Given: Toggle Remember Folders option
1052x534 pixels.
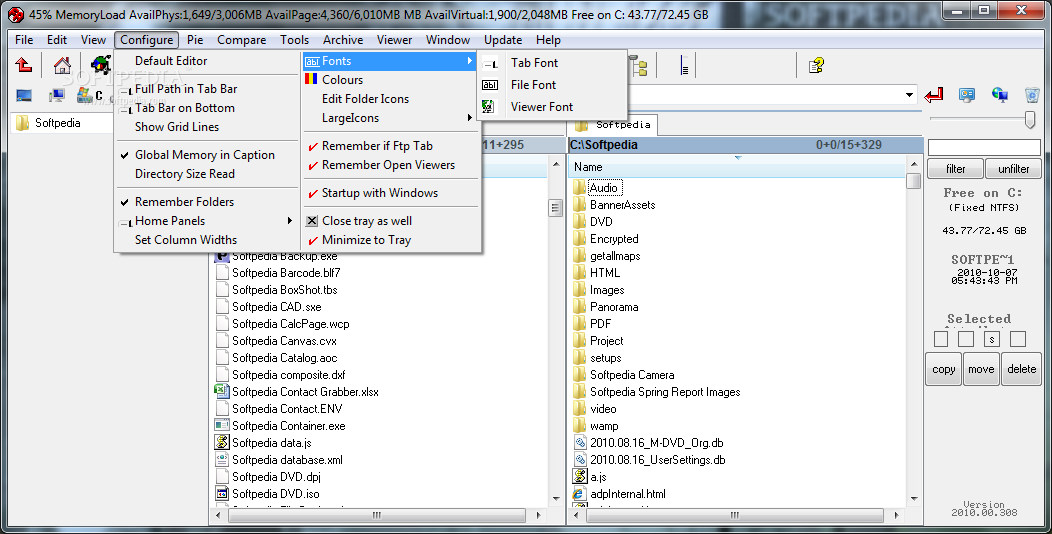Looking at the screenshot, I should (x=185, y=202).
